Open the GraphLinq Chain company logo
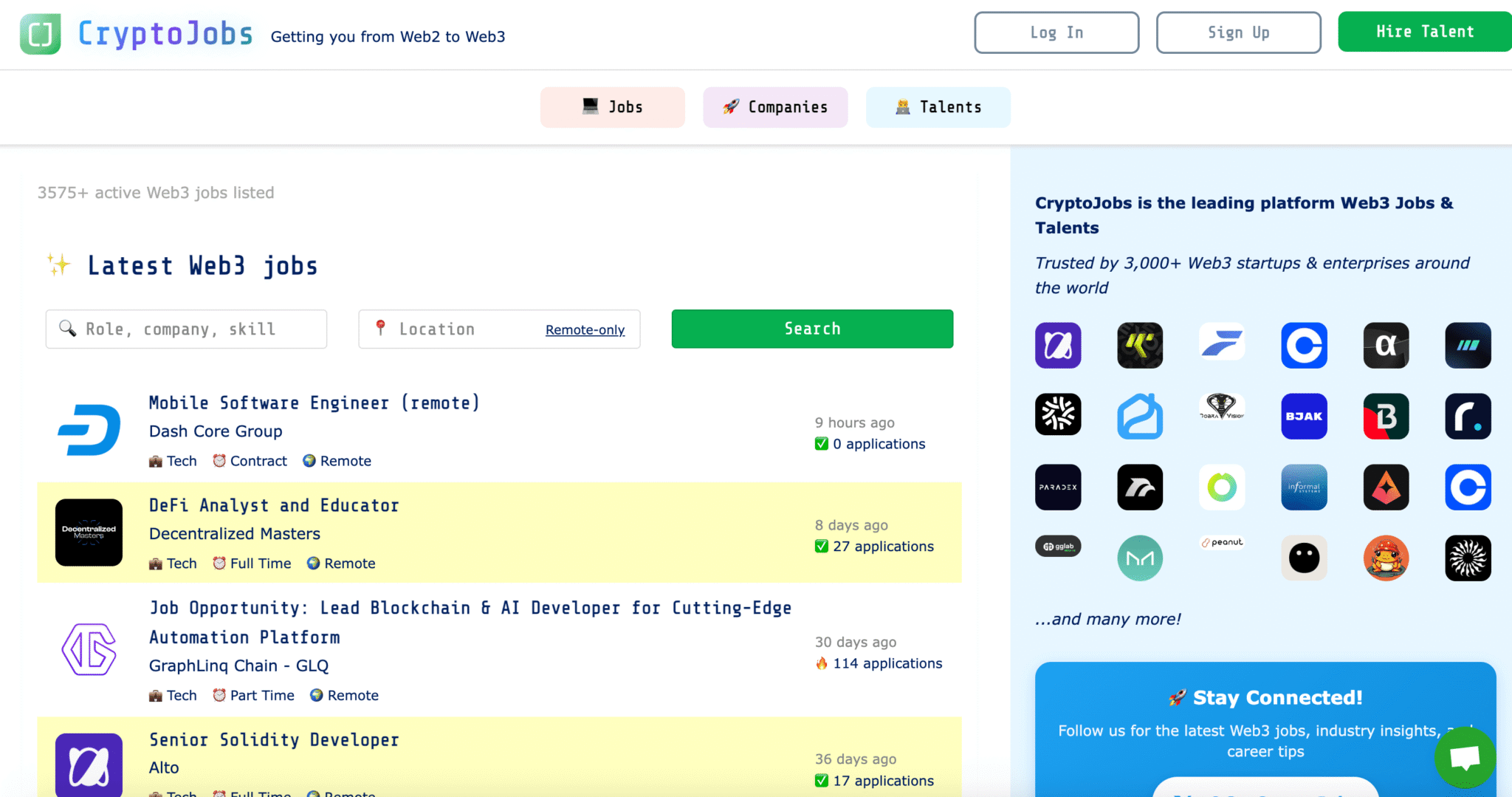1512x797 pixels. (x=89, y=650)
